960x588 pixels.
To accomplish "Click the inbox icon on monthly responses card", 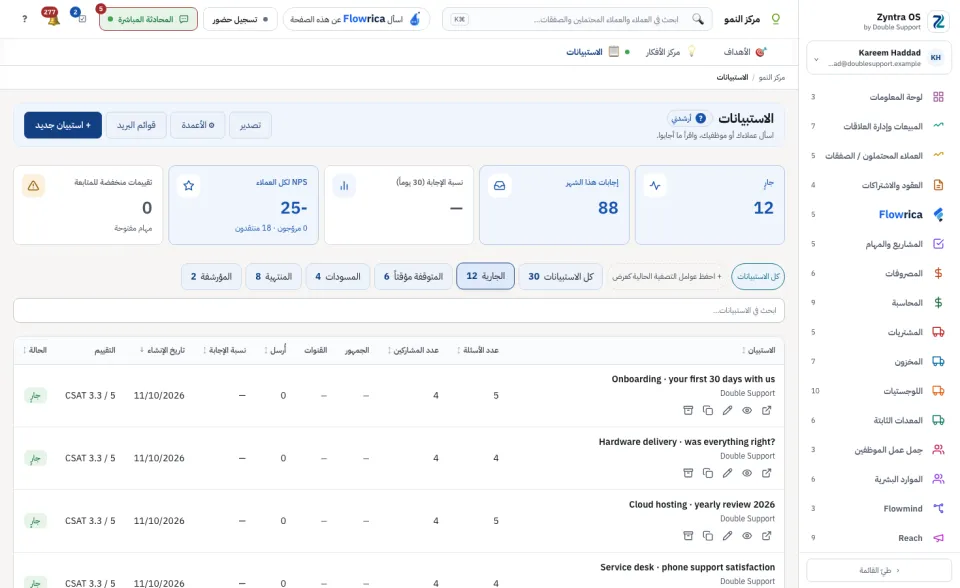I will tap(500, 186).
